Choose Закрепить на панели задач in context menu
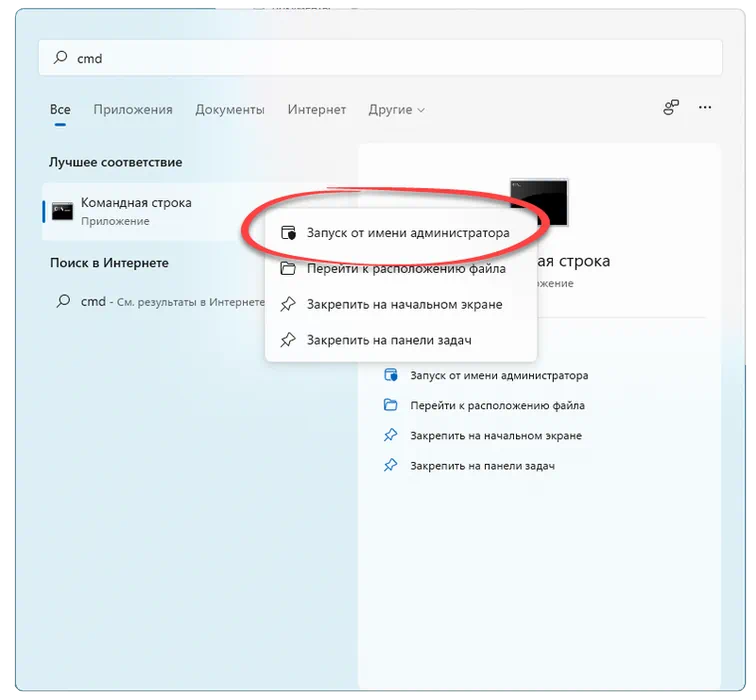 tap(401, 340)
